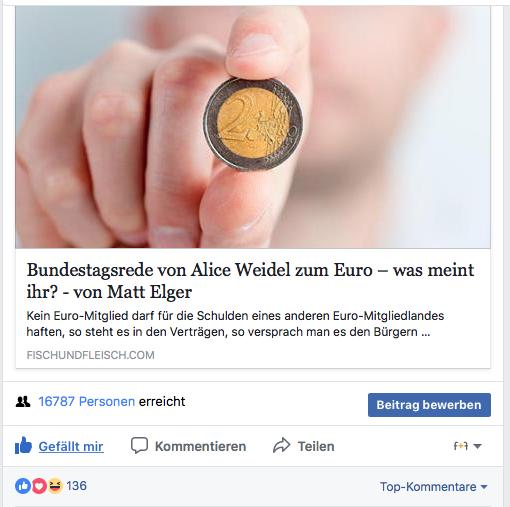The height and width of the screenshot is (507, 510).
Task: Click the red heart reaction icon
Action: [39, 486]
